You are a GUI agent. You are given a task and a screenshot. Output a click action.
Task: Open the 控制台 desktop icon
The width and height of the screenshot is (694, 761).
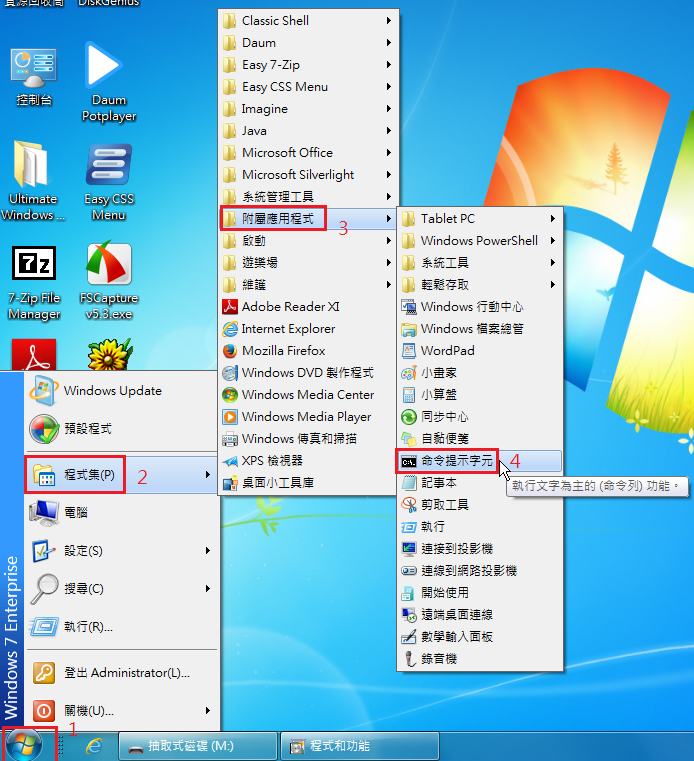pyautogui.click(x=33, y=77)
